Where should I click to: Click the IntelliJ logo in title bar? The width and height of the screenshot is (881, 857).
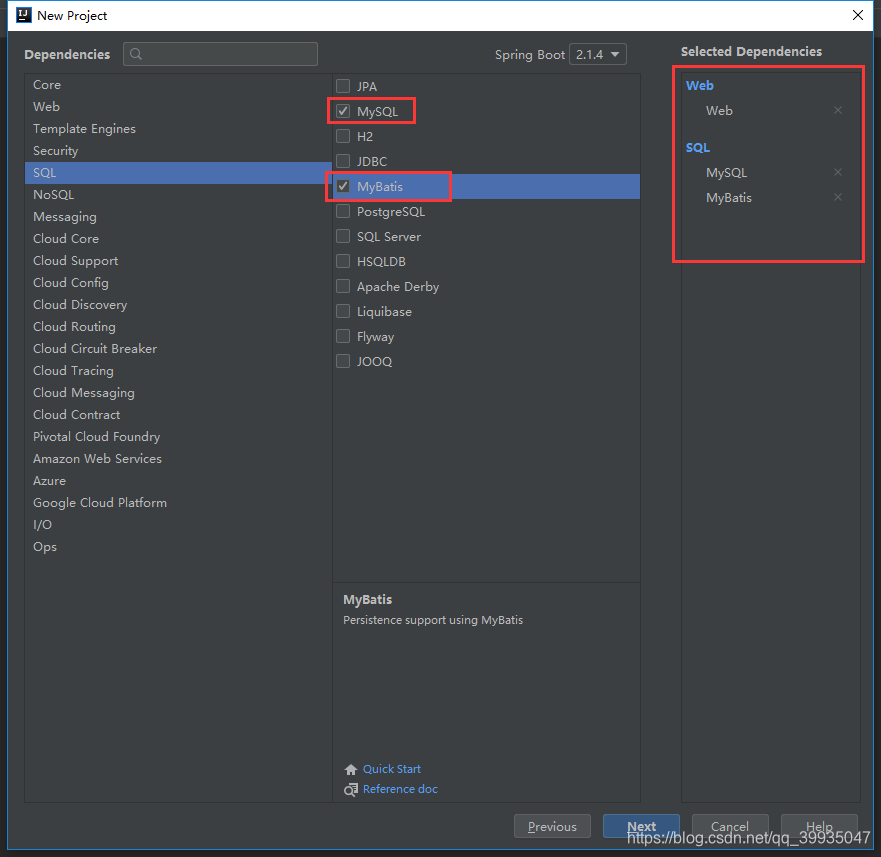click(24, 15)
